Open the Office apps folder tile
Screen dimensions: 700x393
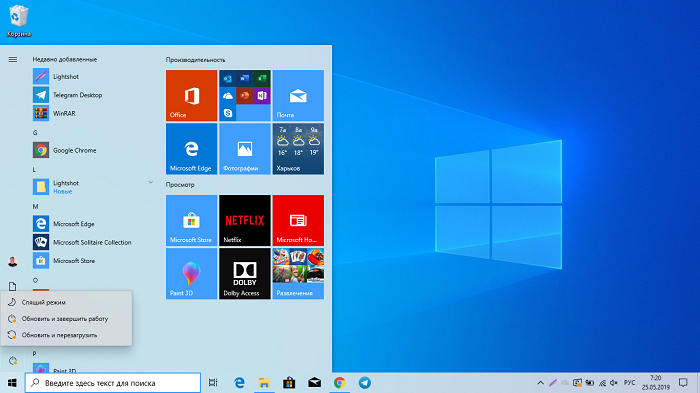pyautogui.click(x=245, y=95)
